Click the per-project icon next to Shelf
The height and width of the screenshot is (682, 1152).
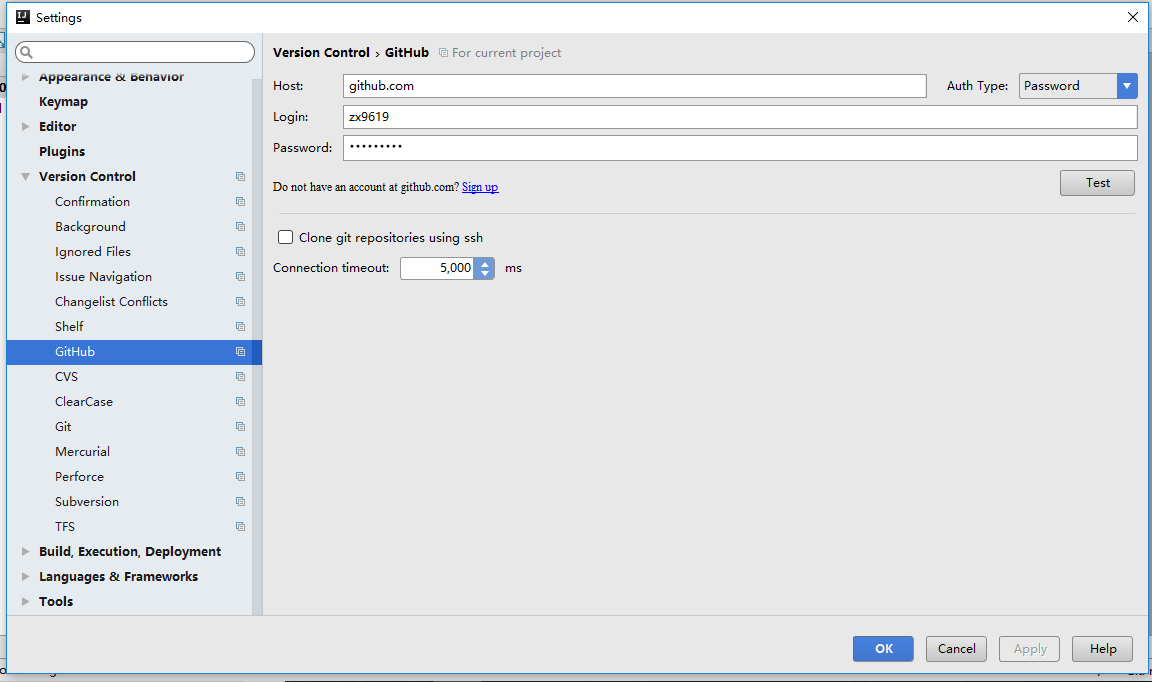point(240,327)
